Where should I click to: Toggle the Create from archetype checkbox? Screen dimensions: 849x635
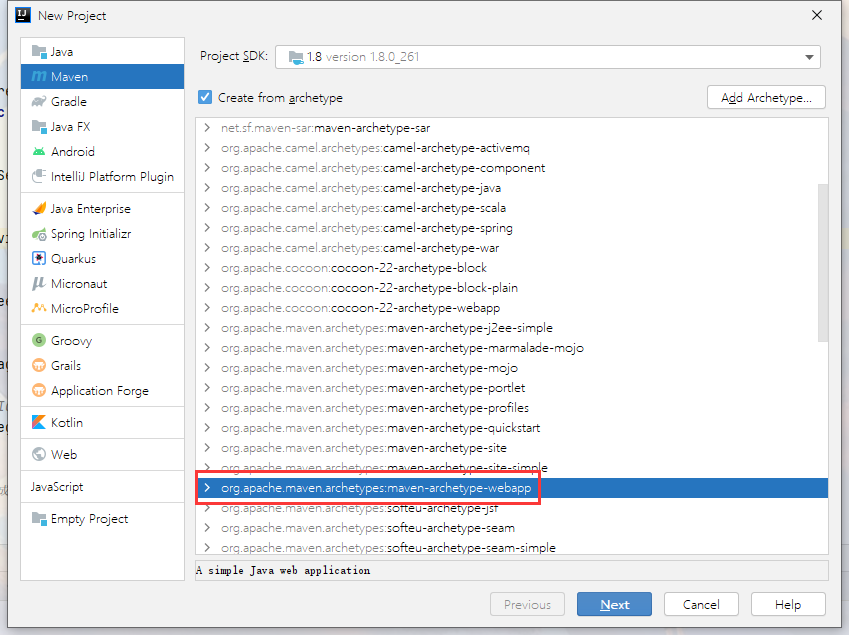pos(205,97)
